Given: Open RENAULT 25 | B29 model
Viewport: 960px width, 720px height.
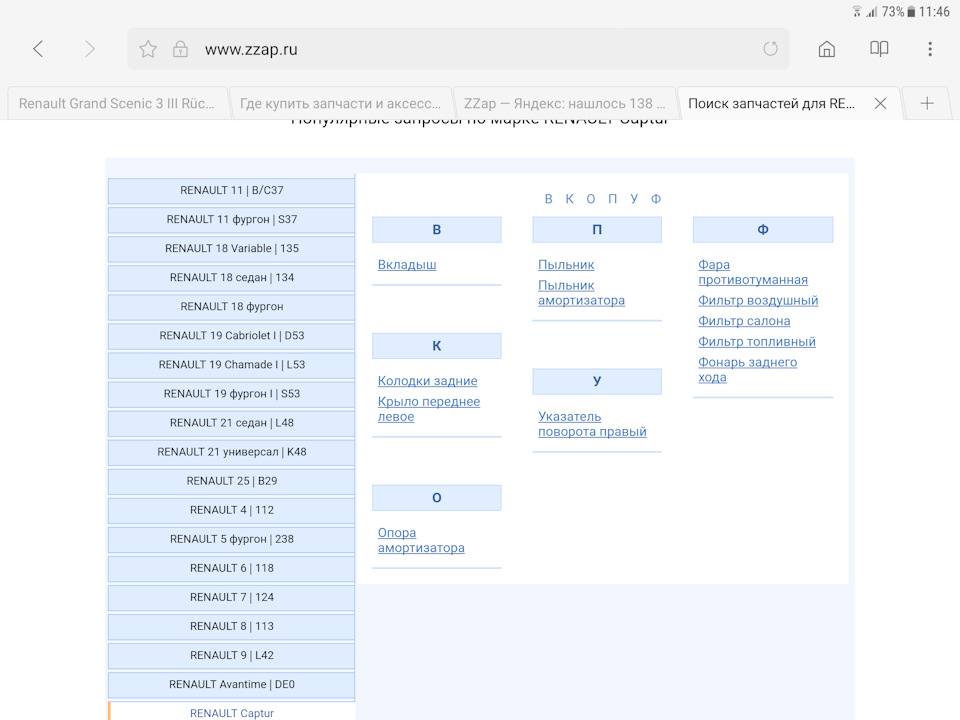Looking at the screenshot, I should click(x=231, y=481).
